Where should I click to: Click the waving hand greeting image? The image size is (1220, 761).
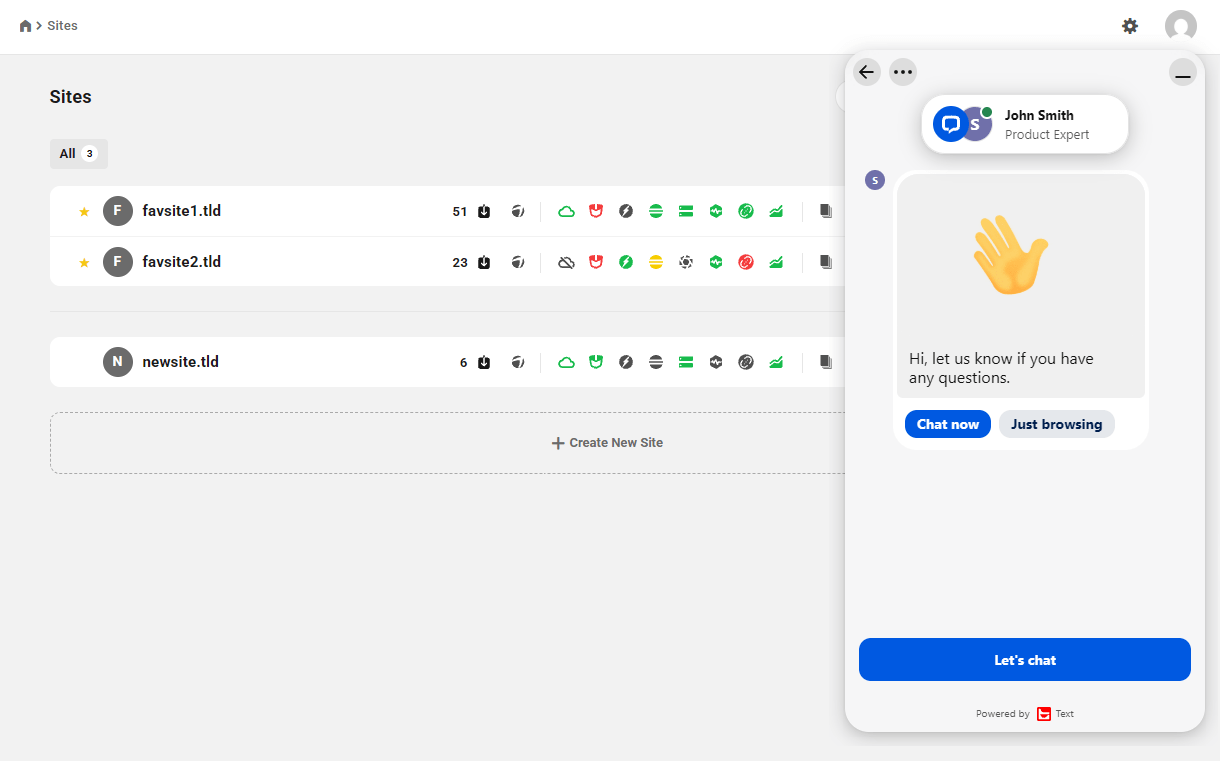pyautogui.click(x=1010, y=255)
